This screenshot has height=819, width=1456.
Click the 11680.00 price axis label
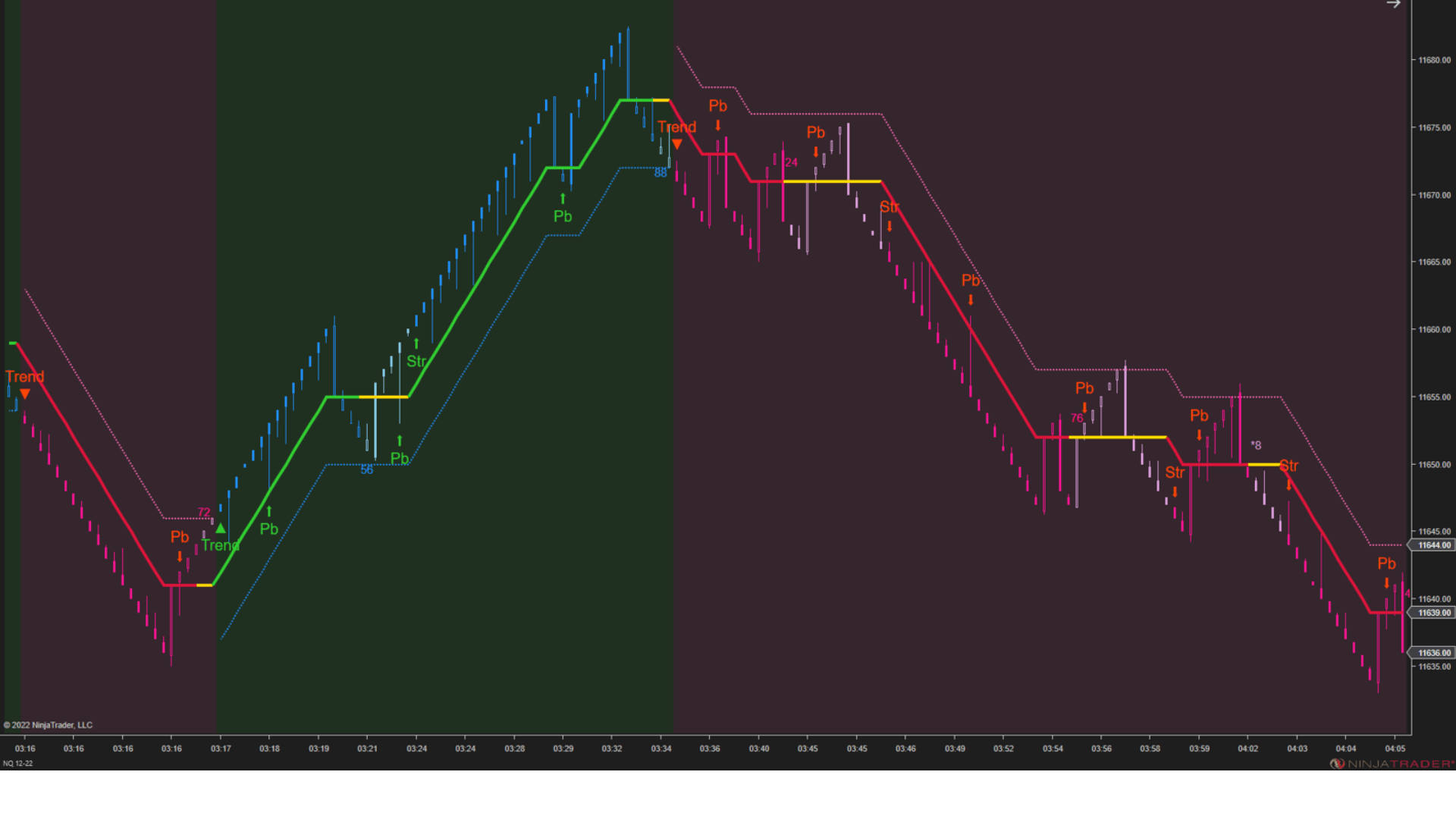click(x=1434, y=60)
